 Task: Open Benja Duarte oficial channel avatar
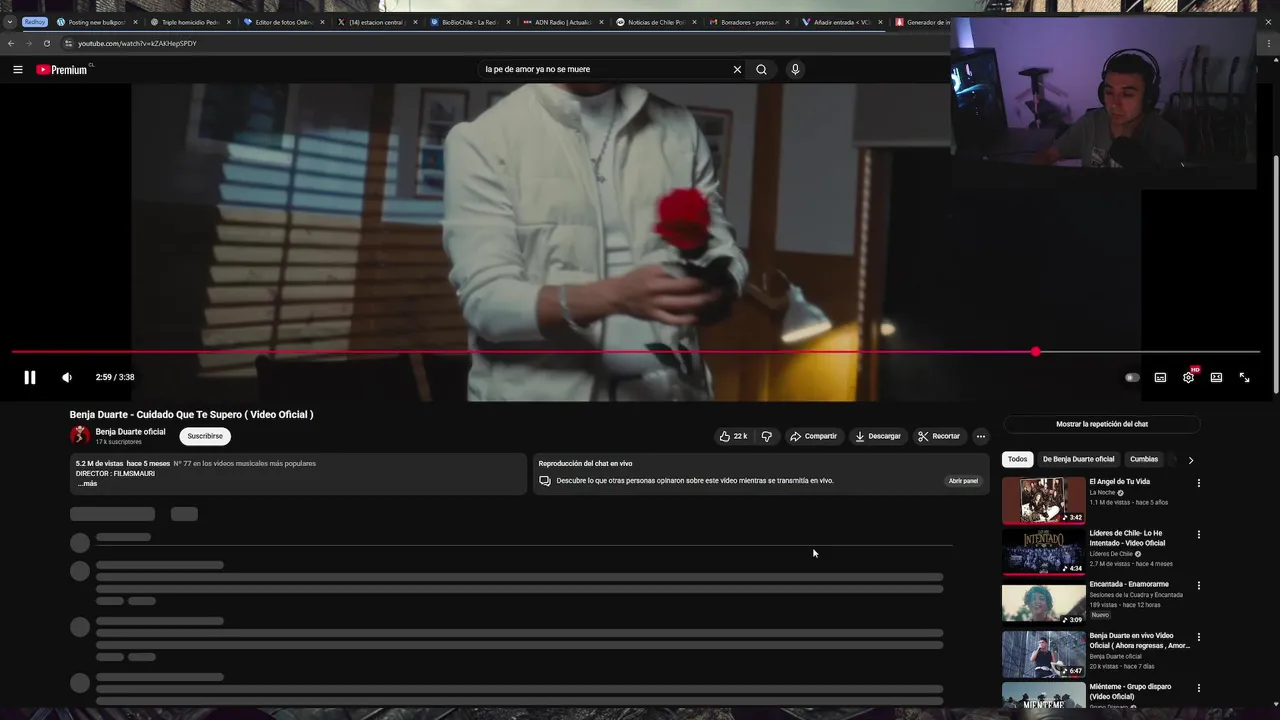[x=80, y=436]
